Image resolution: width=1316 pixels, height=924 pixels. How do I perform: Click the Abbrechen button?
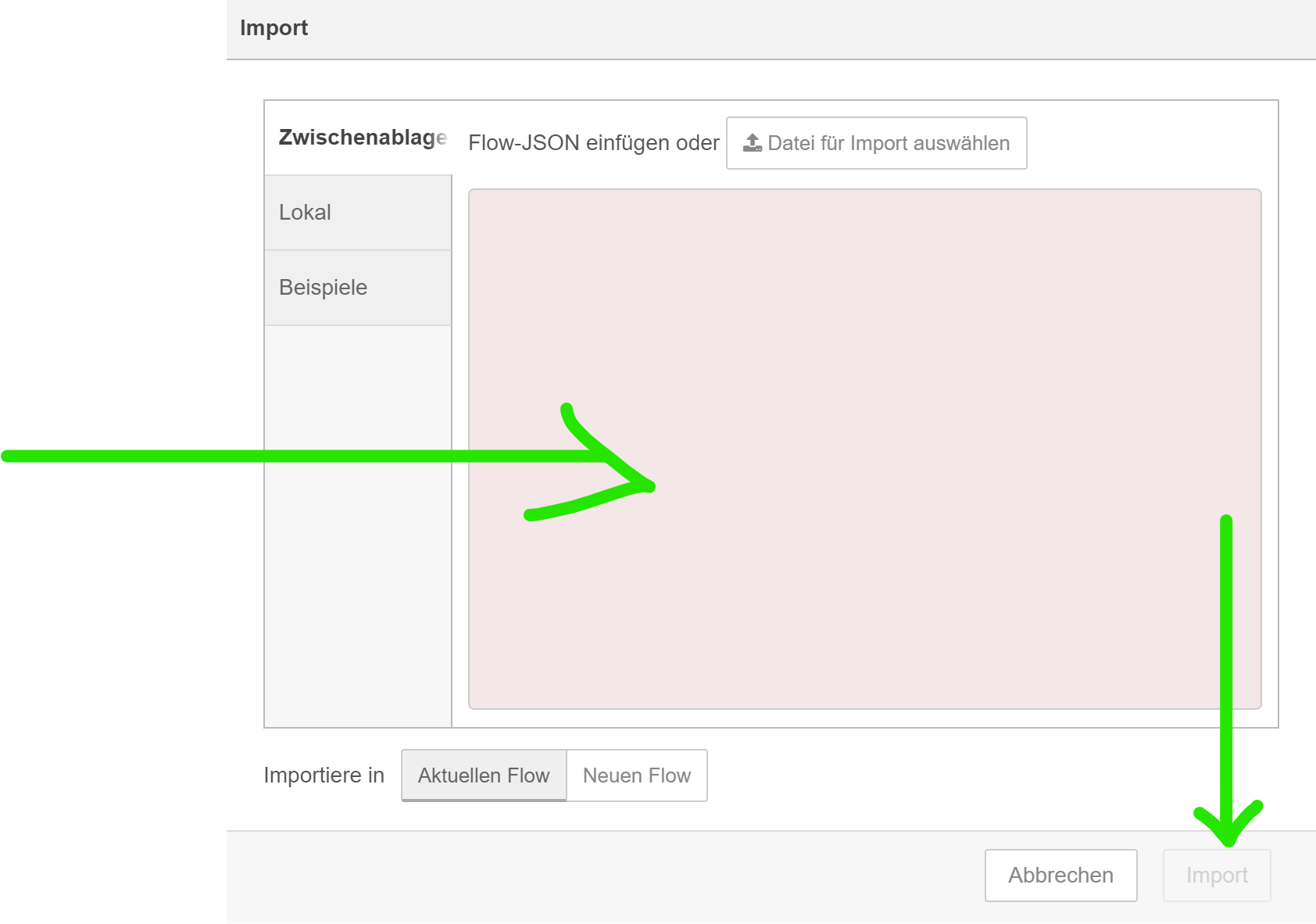pyautogui.click(x=1060, y=876)
